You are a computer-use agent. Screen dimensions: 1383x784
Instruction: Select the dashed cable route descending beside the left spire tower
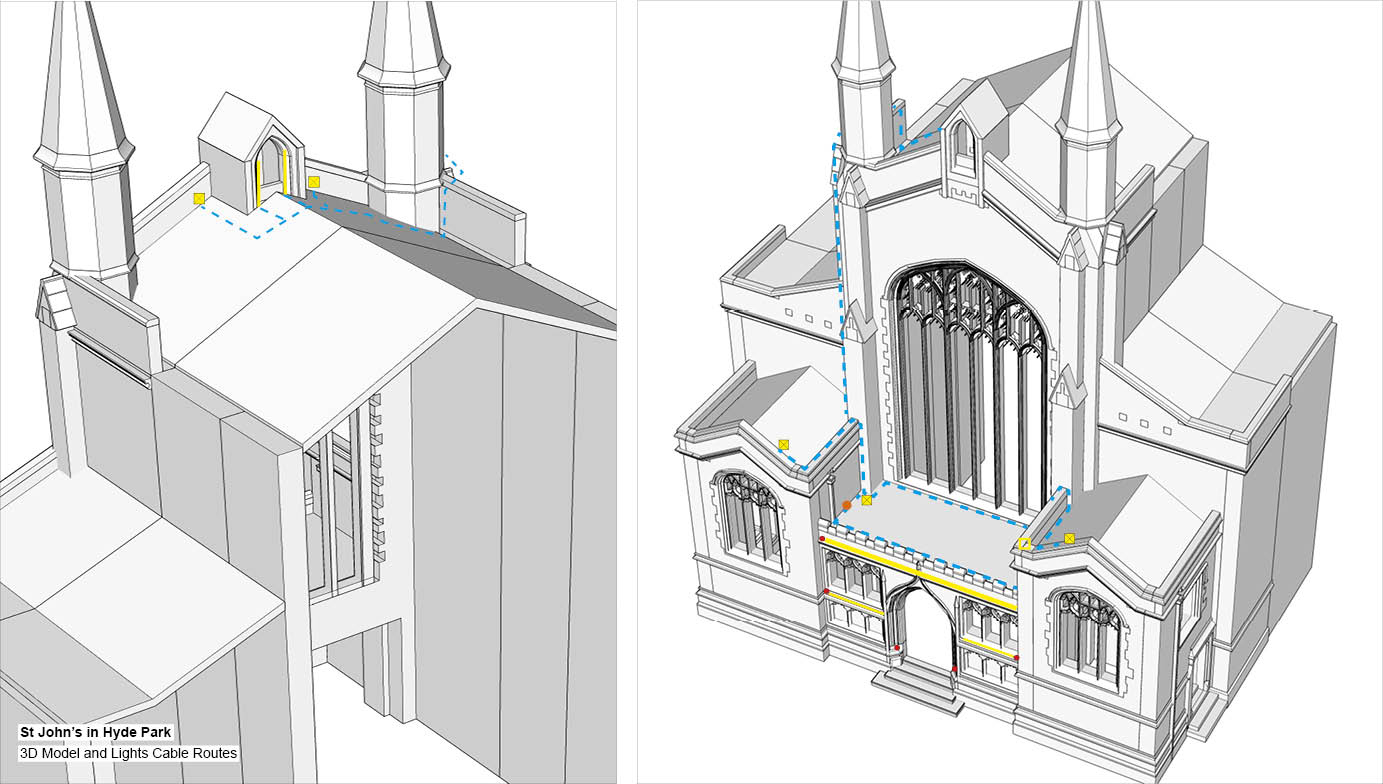pyautogui.click(x=838, y=280)
